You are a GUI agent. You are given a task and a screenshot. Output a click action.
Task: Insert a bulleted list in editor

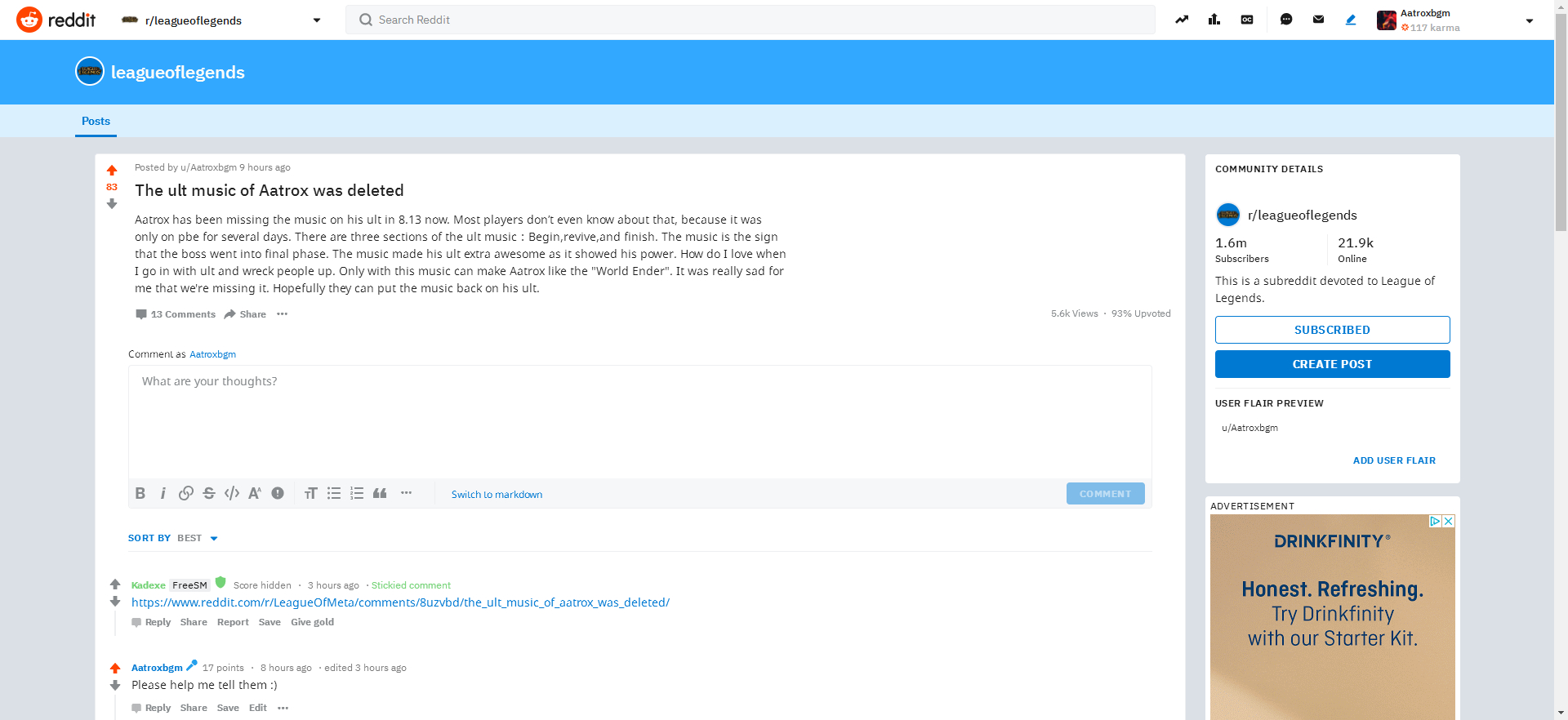tap(334, 493)
